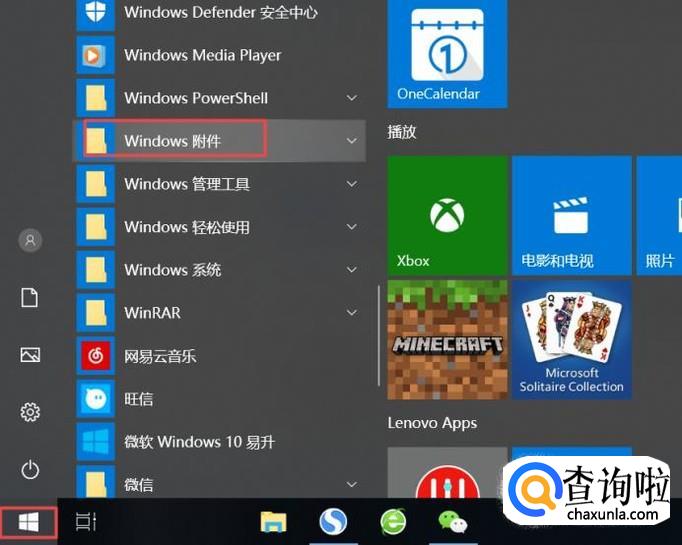Click the Windows Media Player icon
The height and width of the screenshot is (545, 682).
click(96, 55)
